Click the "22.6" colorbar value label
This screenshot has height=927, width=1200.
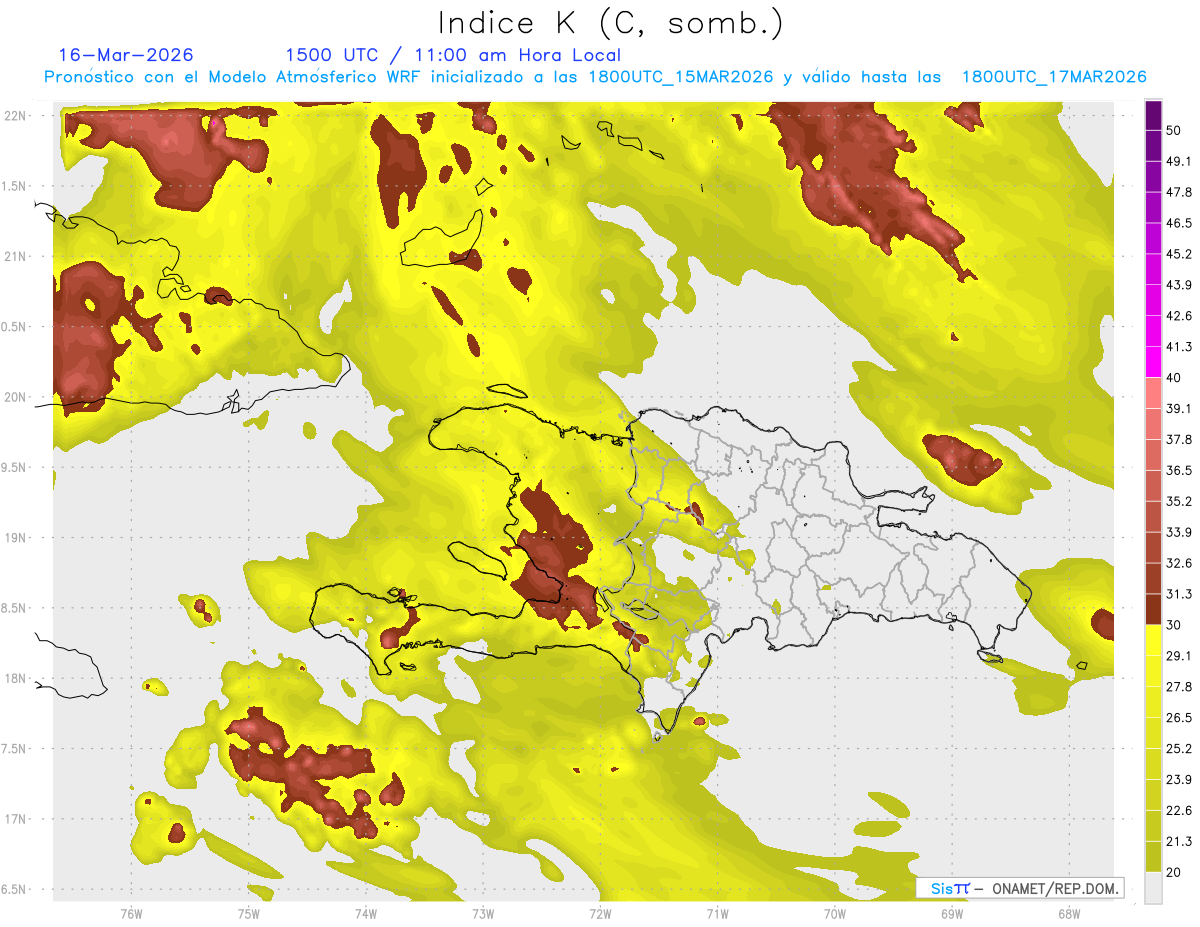tap(1180, 811)
